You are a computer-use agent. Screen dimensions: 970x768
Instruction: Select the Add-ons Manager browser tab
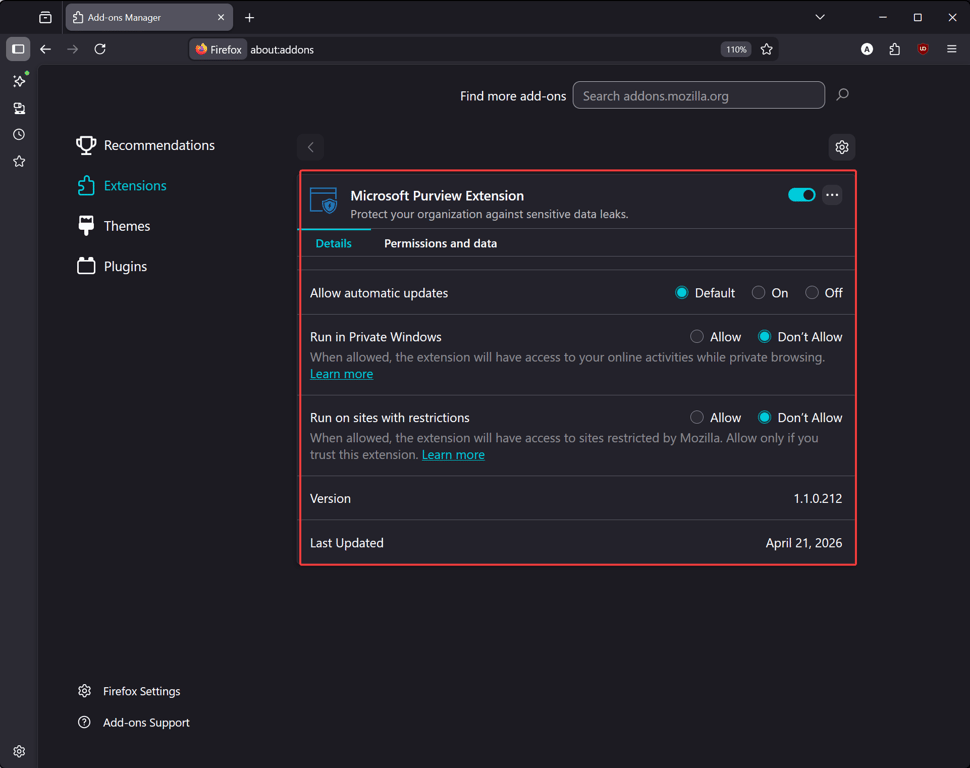(149, 17)
